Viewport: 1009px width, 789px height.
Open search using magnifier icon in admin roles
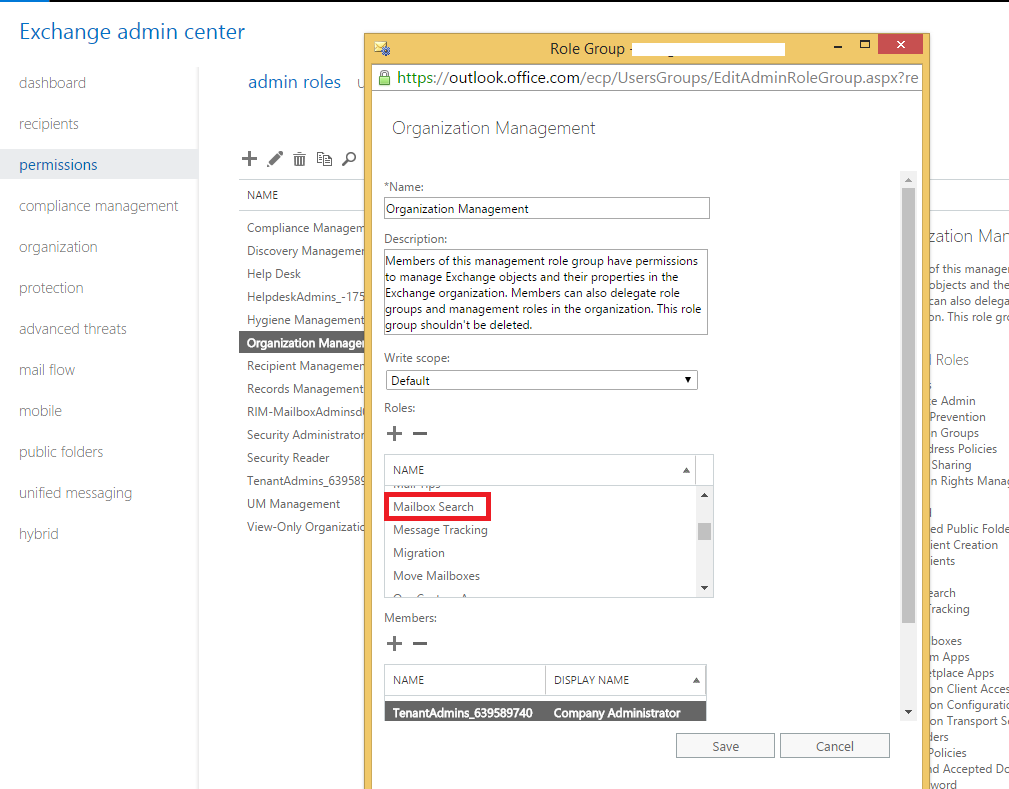[349, 158]
